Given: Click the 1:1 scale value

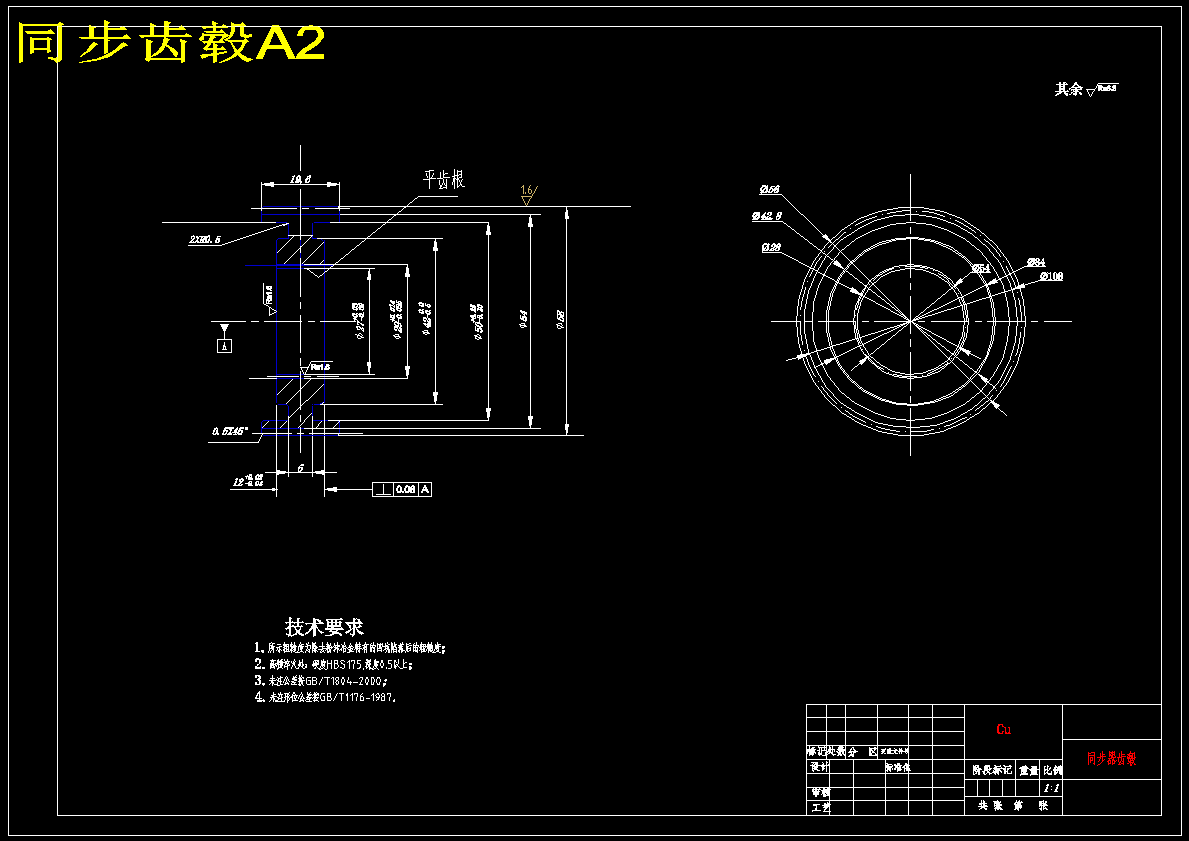Looking at the screenshot, I should [x=1052, y=788].
